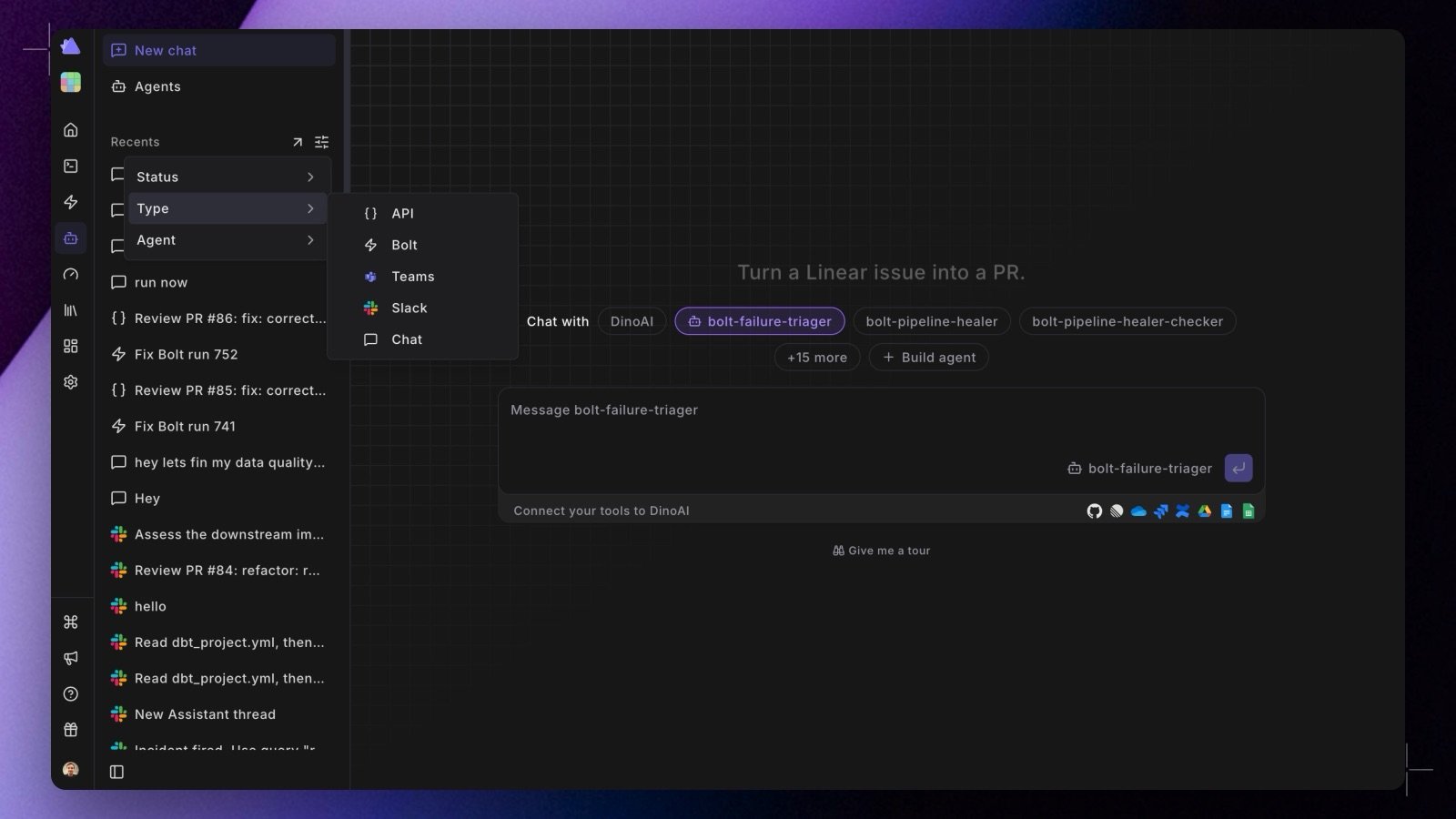Connect Google Docs via blue document icon
Screen dimensions: 1456x819
[x=1227, y=511]
